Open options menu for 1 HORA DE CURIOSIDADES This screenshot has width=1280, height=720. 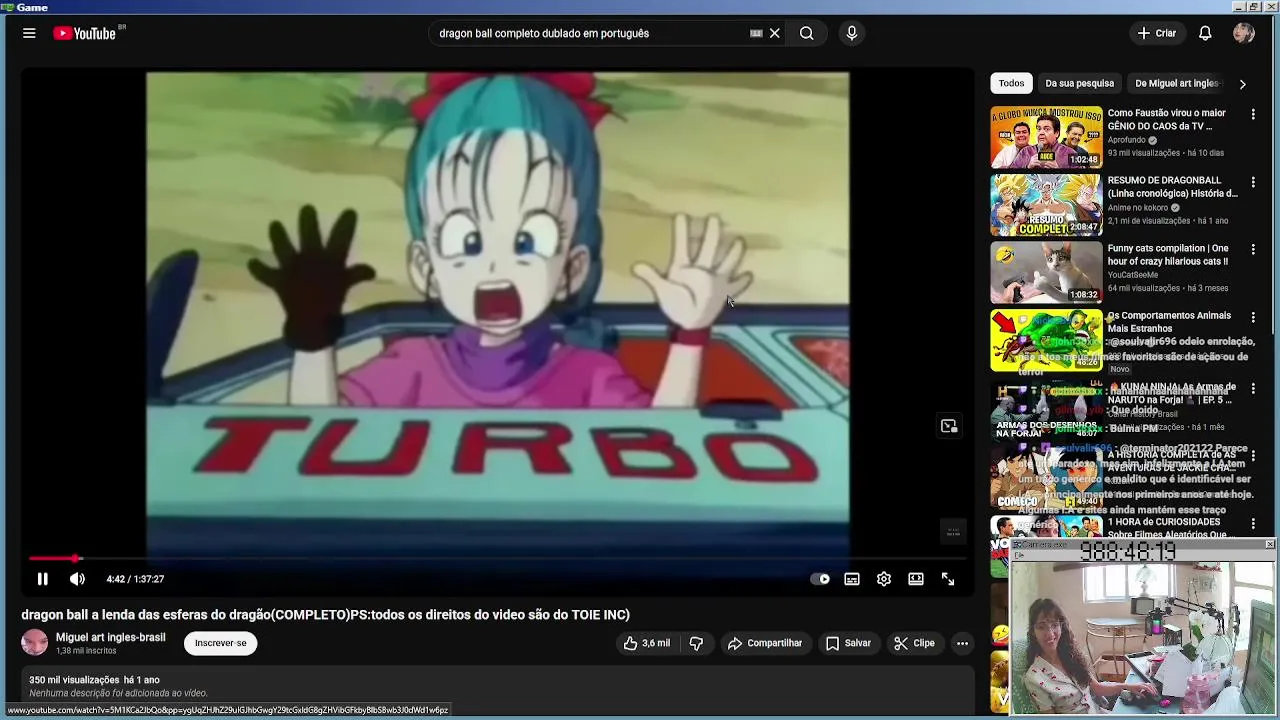pyautogui.click(x=1253, y=524)
